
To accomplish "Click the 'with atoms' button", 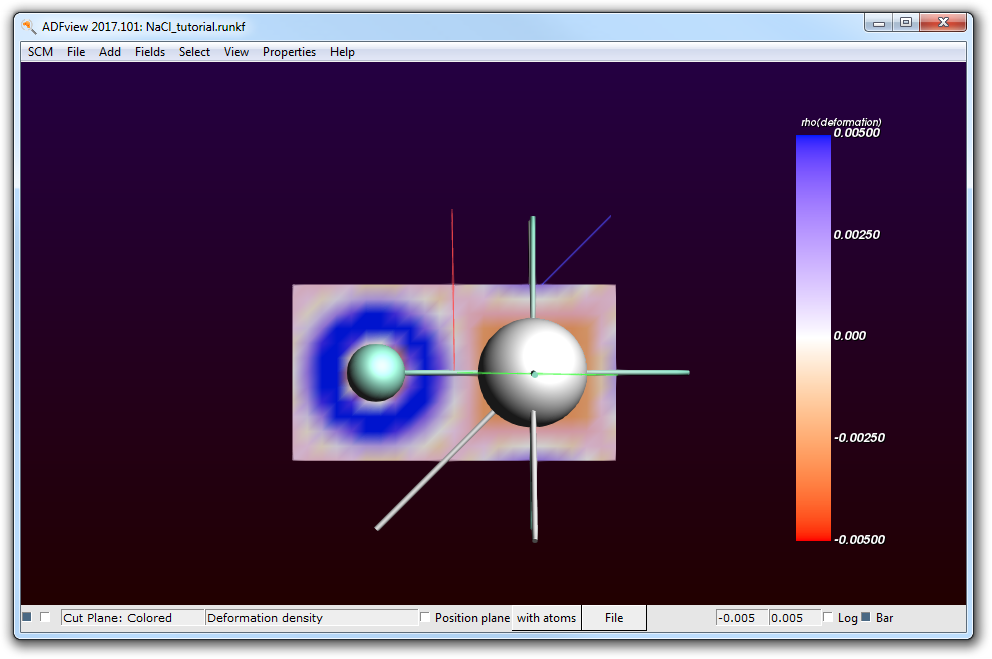I will pos(546,618).
